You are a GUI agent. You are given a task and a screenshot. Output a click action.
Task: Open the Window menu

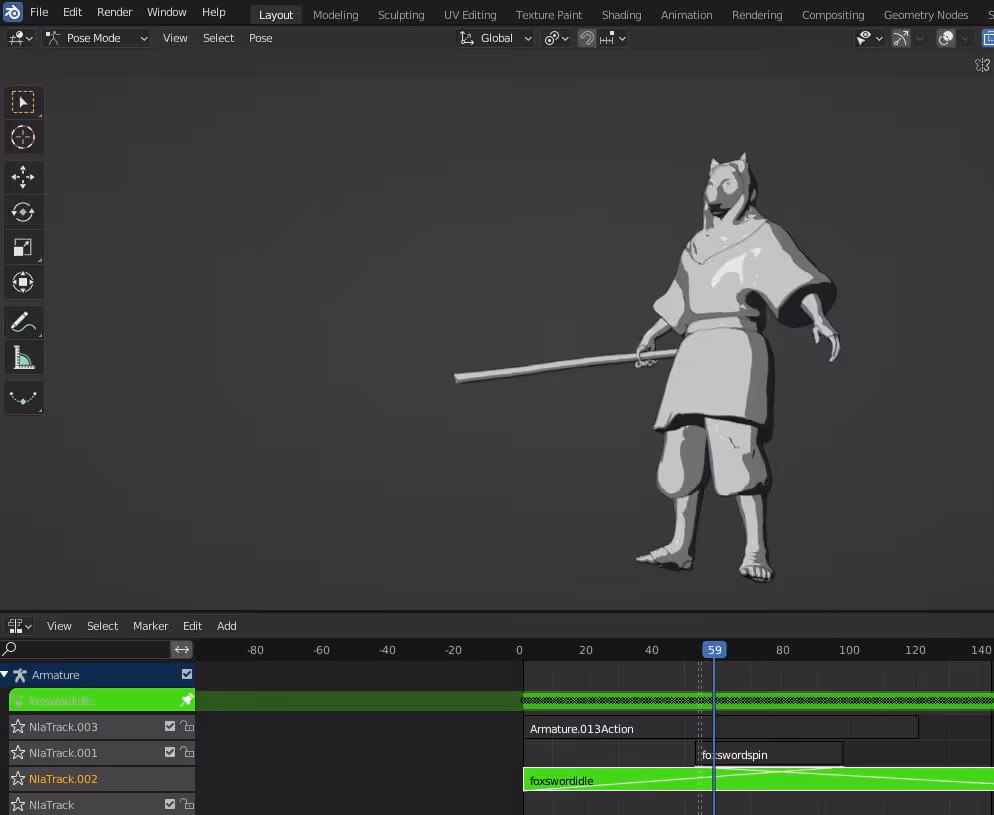point(167,12)
